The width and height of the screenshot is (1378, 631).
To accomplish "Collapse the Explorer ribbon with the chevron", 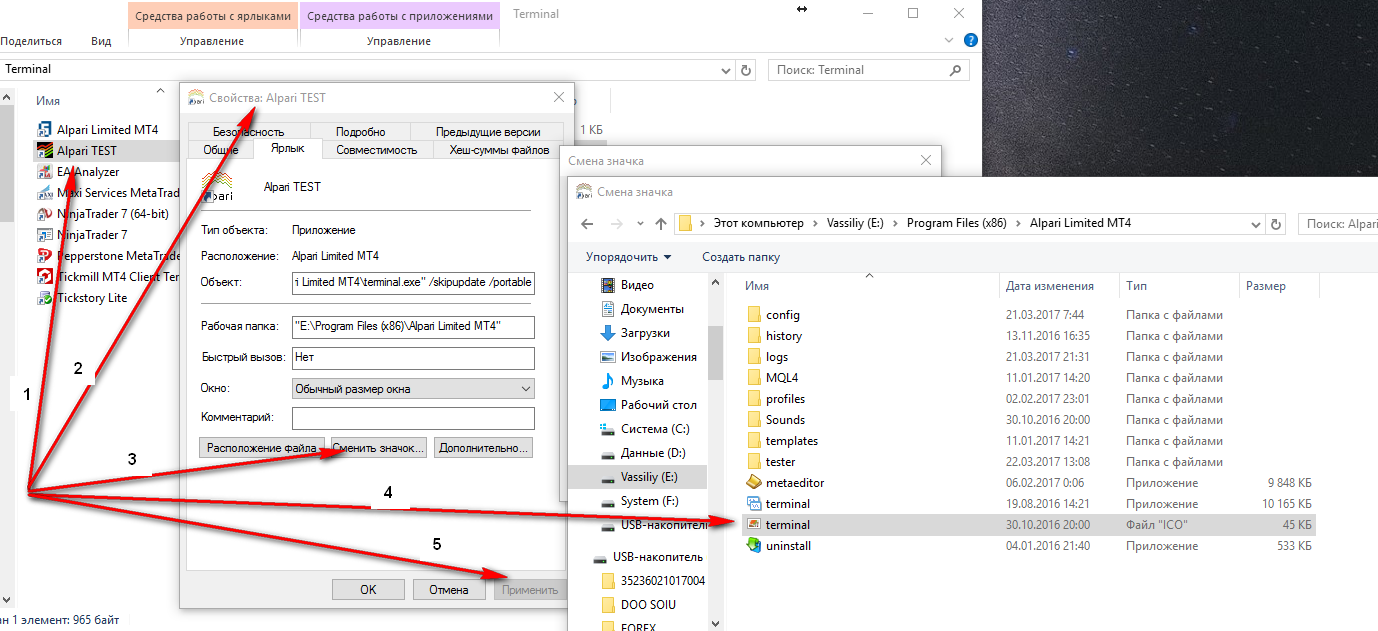I will point(950,41).
